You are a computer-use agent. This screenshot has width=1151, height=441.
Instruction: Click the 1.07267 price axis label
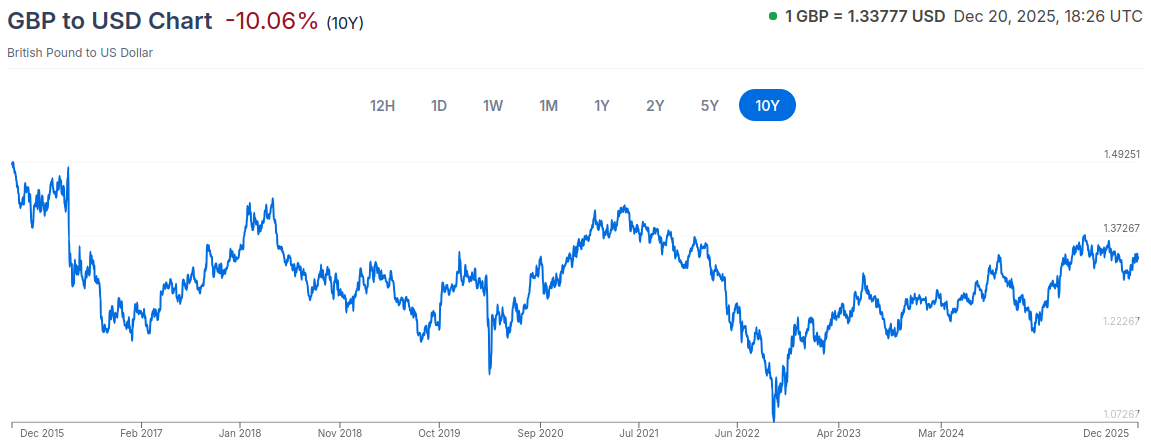tap(1122, 413)
